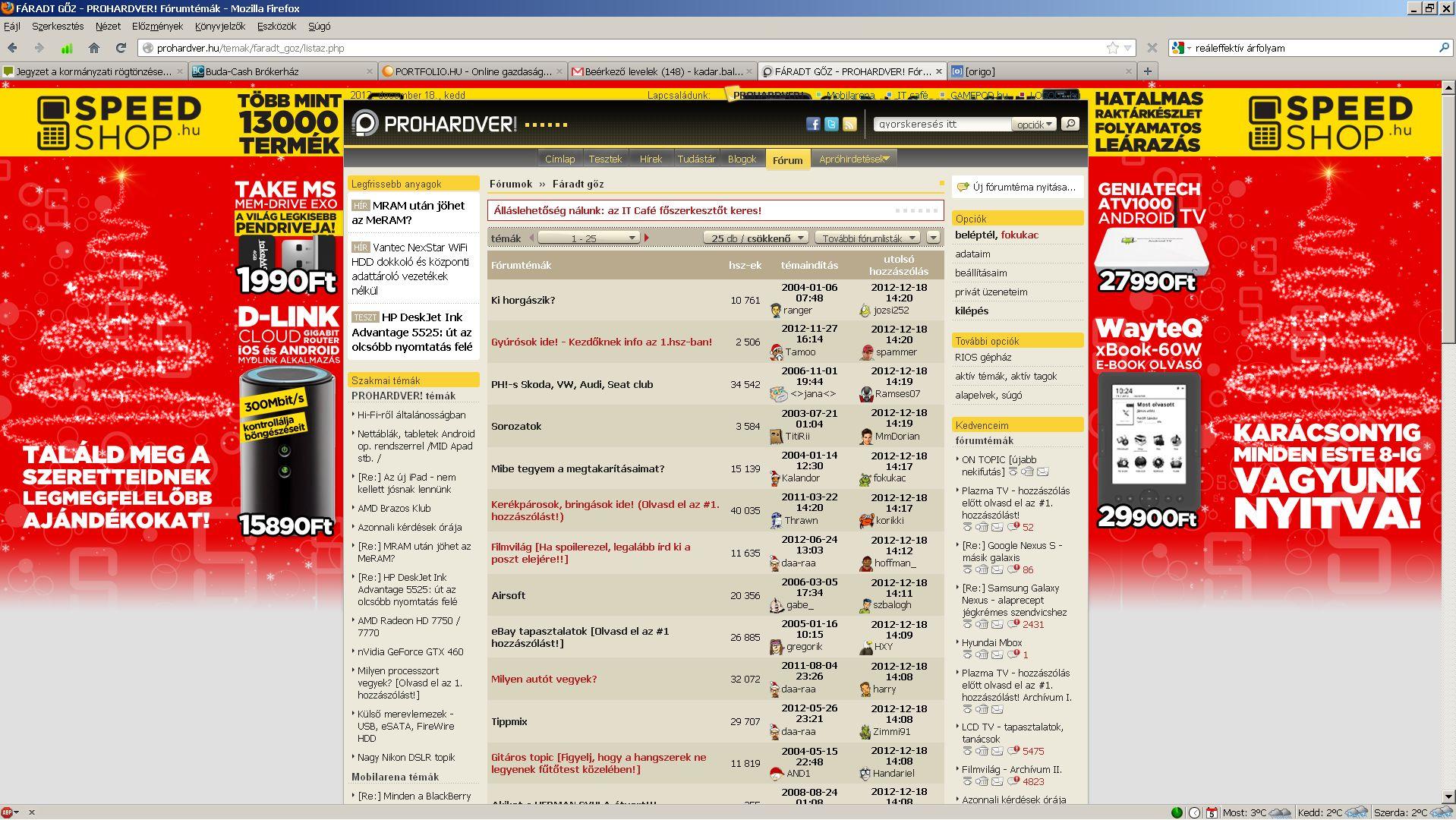The height and width of the screenshot is (820, 1456).
Task: Open the search opciók dropdown
Action: tap(1034, 124)
